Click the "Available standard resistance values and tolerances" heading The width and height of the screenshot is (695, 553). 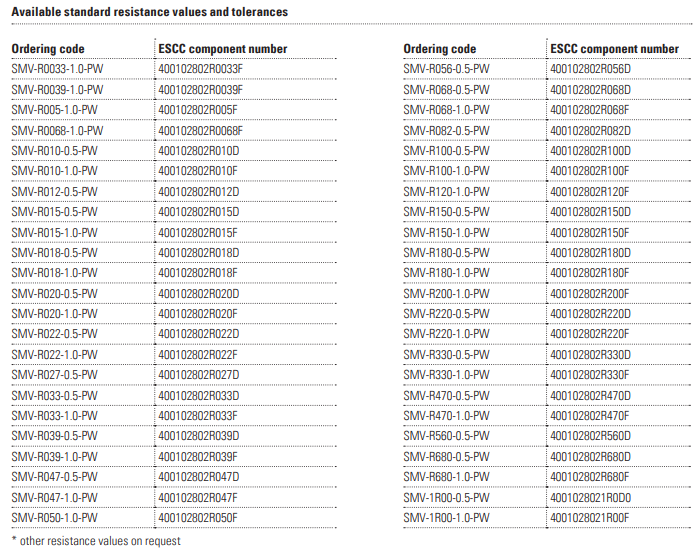coord(150,12)
